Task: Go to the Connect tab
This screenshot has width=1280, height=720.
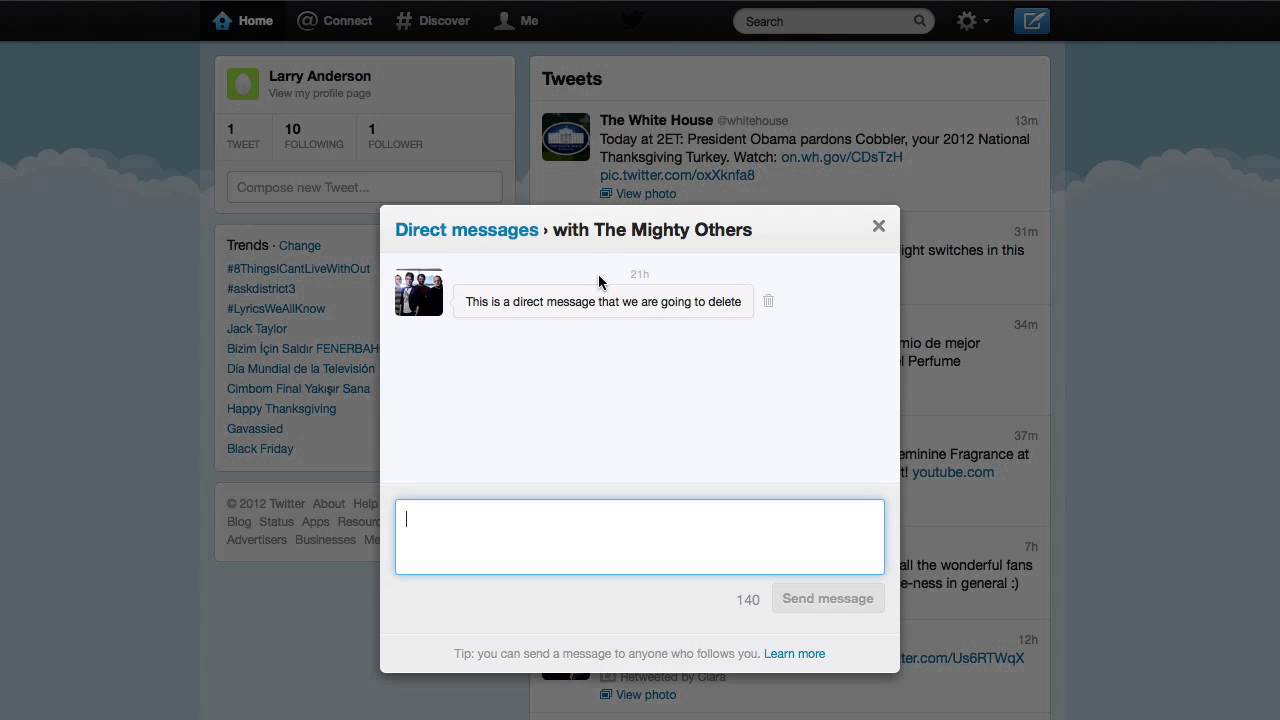Action: click(x=335, y=20)
